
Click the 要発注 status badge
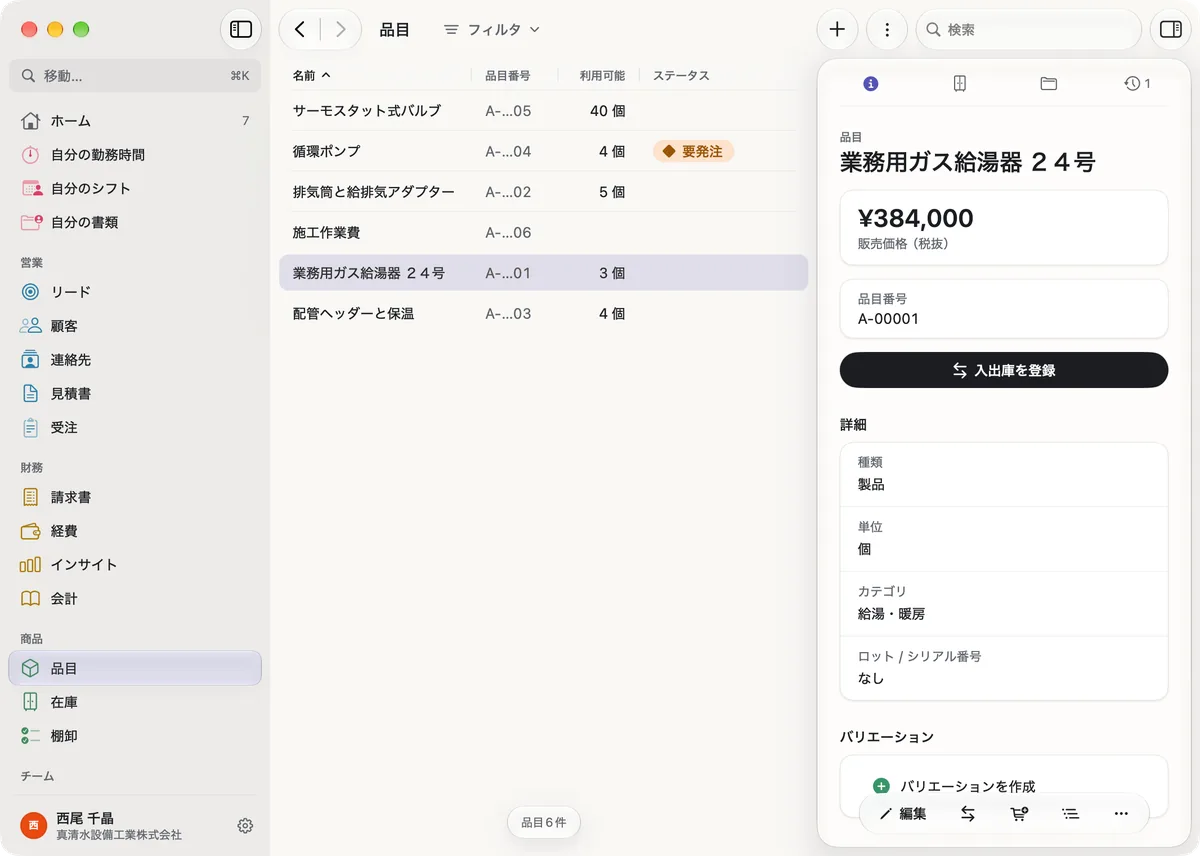pyautogui.click(x=693, y=151)
